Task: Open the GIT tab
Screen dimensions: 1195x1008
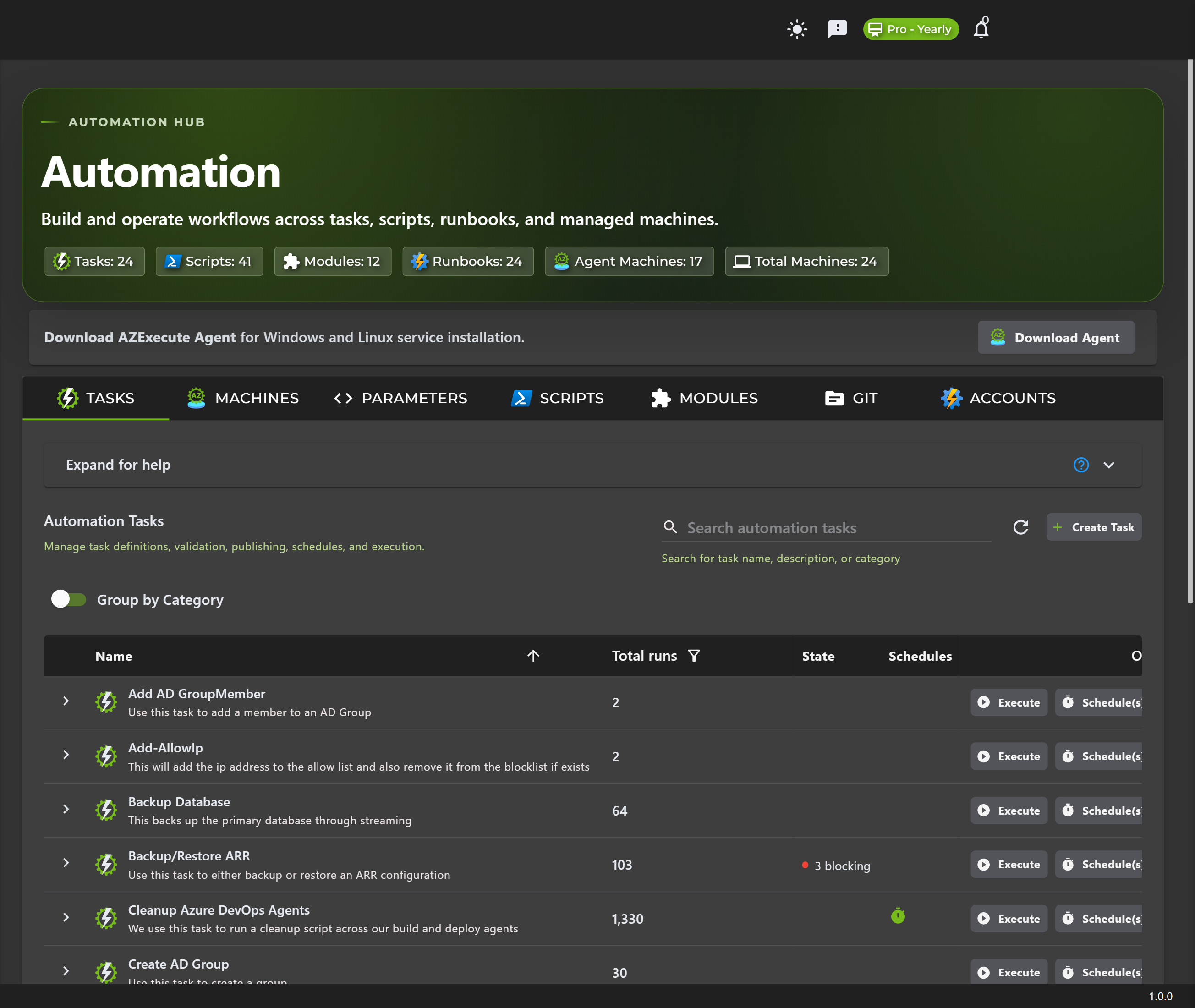Action: [x=851, y=398]
